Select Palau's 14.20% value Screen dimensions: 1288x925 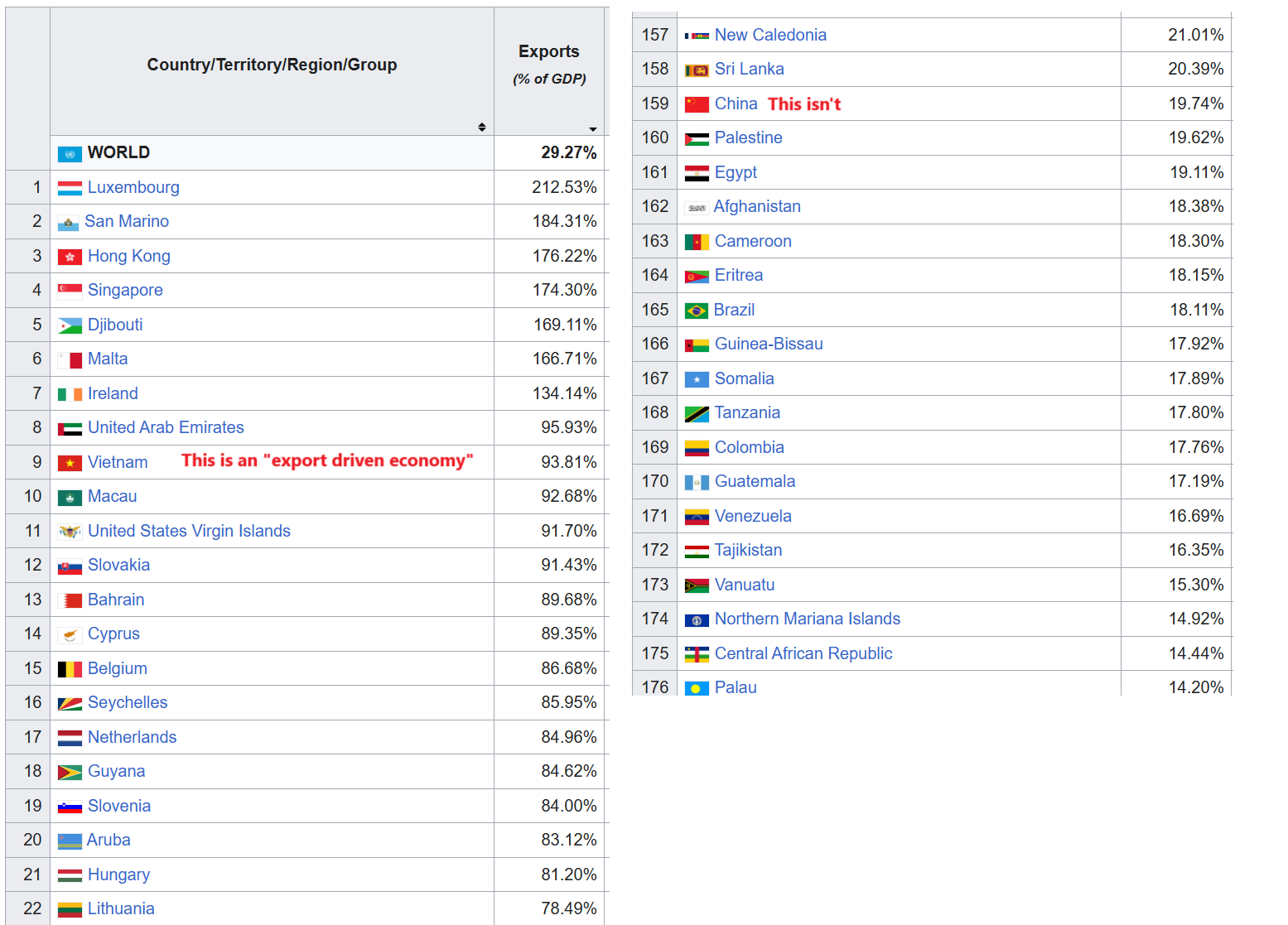(1195, 687)
